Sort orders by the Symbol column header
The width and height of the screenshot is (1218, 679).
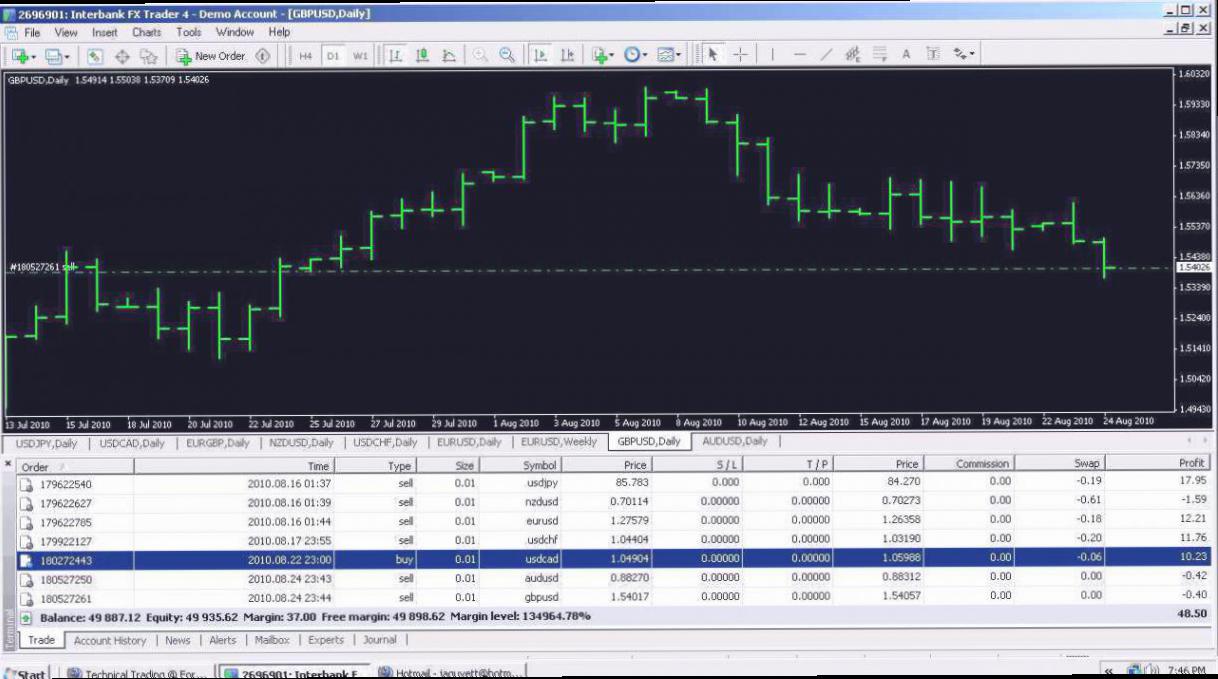coord(520,464)
